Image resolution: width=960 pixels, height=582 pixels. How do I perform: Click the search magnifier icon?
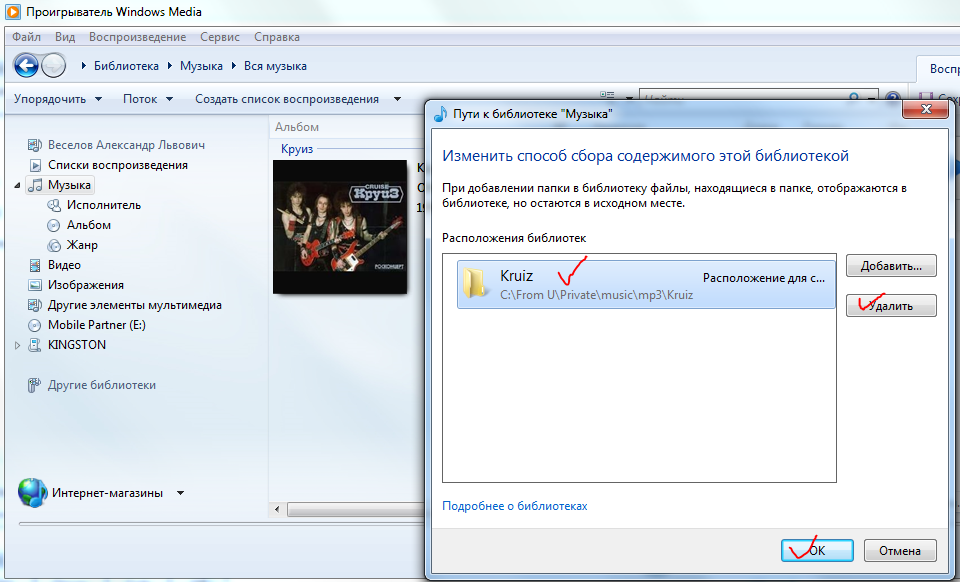[854, 98]
